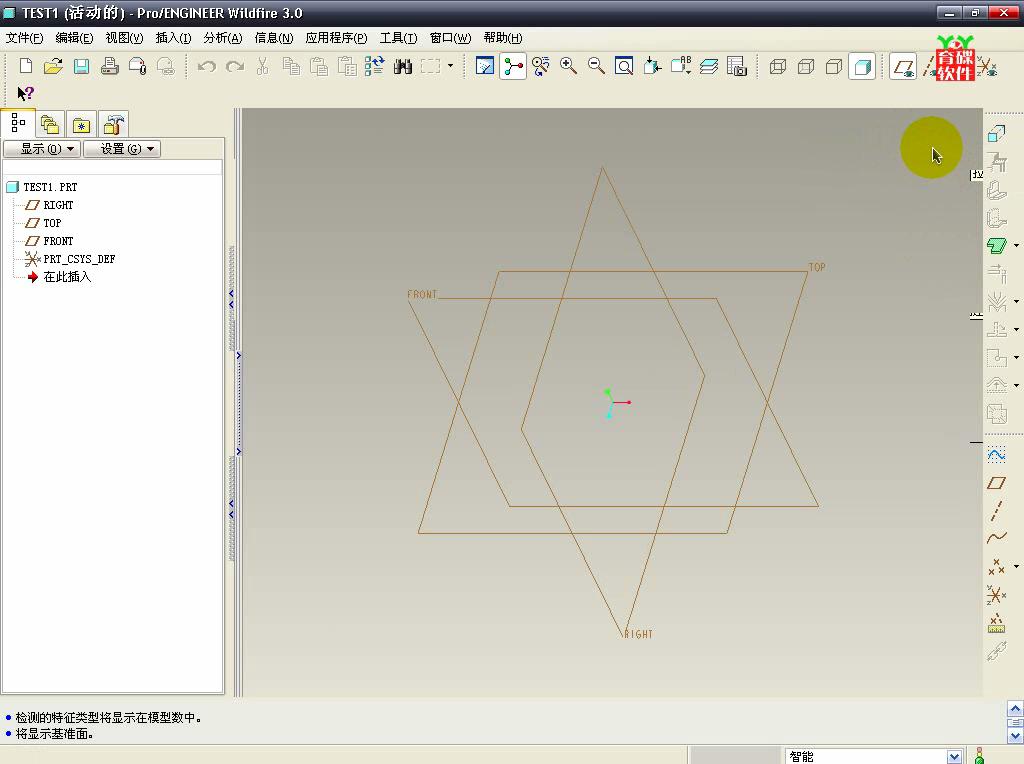Select TEST1.PRT root in model tree
Viewport: 1024px width, 764px height.
pyautogui.click(x=42, y=187)
